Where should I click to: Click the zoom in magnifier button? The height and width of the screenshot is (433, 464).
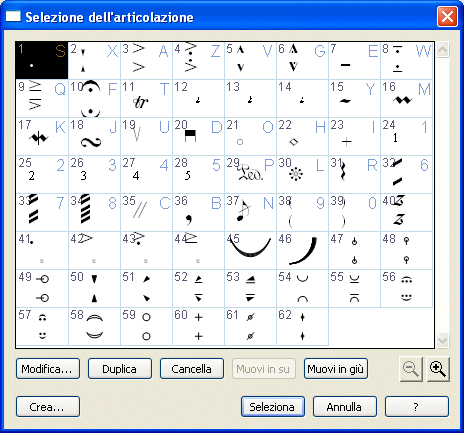click(x=437, y=369)
